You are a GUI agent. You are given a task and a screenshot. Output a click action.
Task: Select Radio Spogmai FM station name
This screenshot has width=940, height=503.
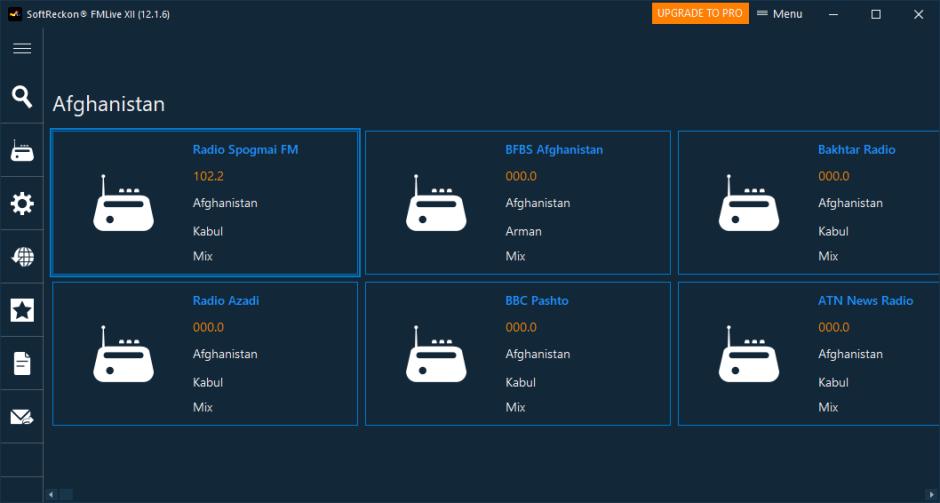[245, 150]
